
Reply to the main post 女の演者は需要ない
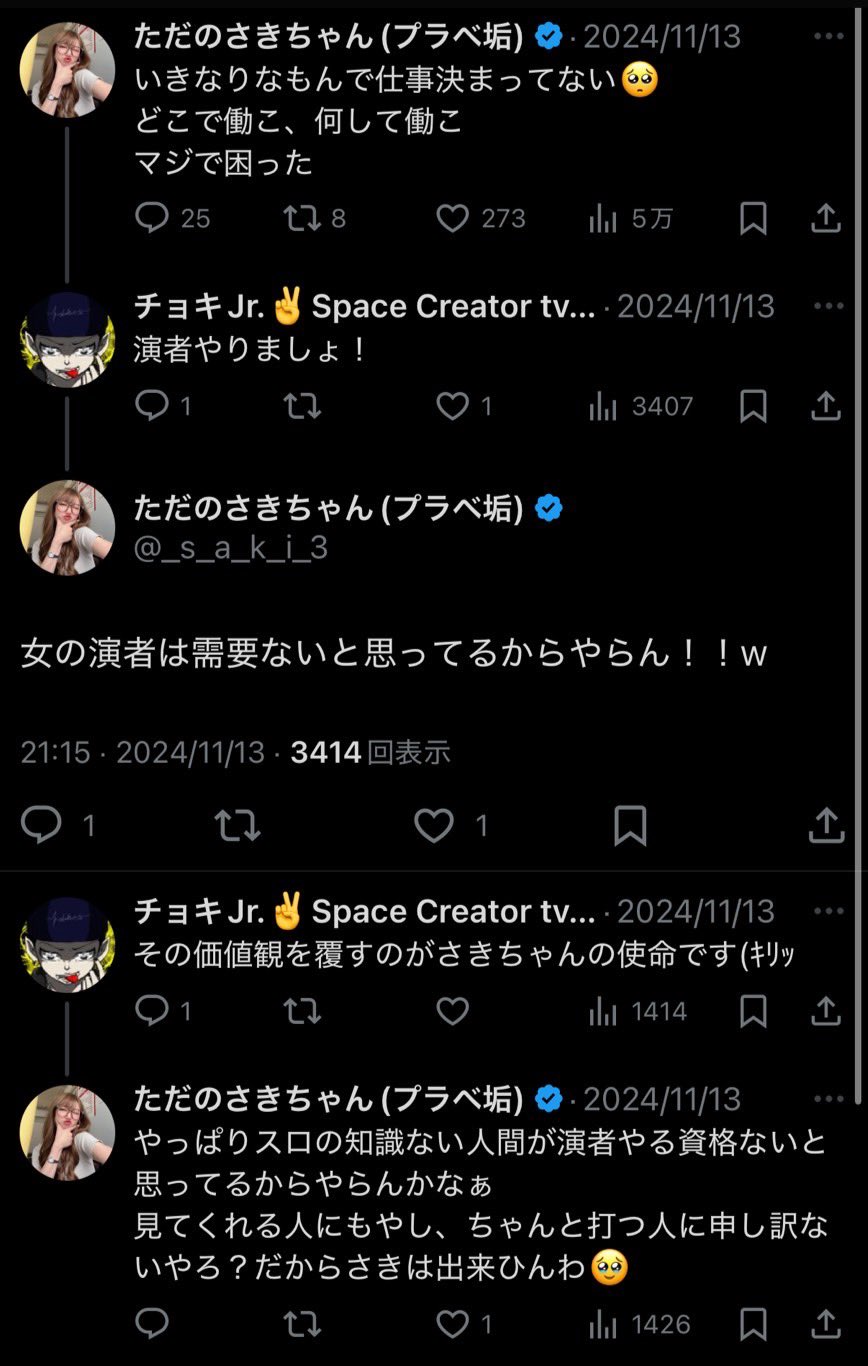click(58, 825)
